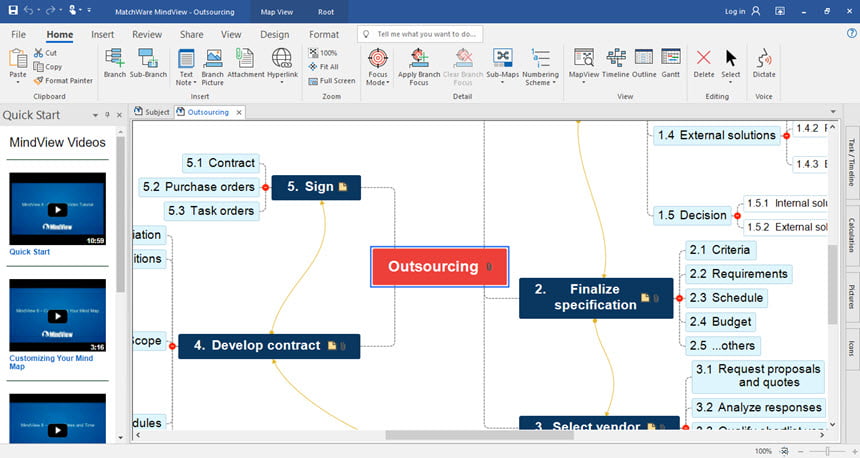
Task: Switch to Outline view
Action: pos(644,63)
